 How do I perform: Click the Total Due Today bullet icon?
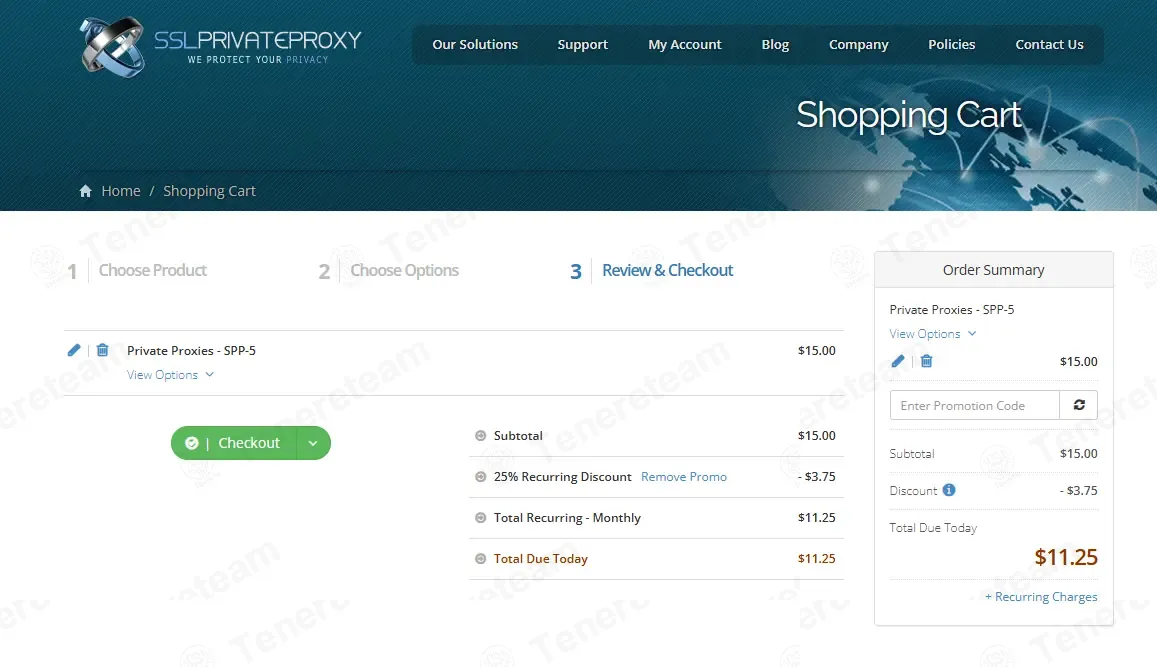(480, 559)
